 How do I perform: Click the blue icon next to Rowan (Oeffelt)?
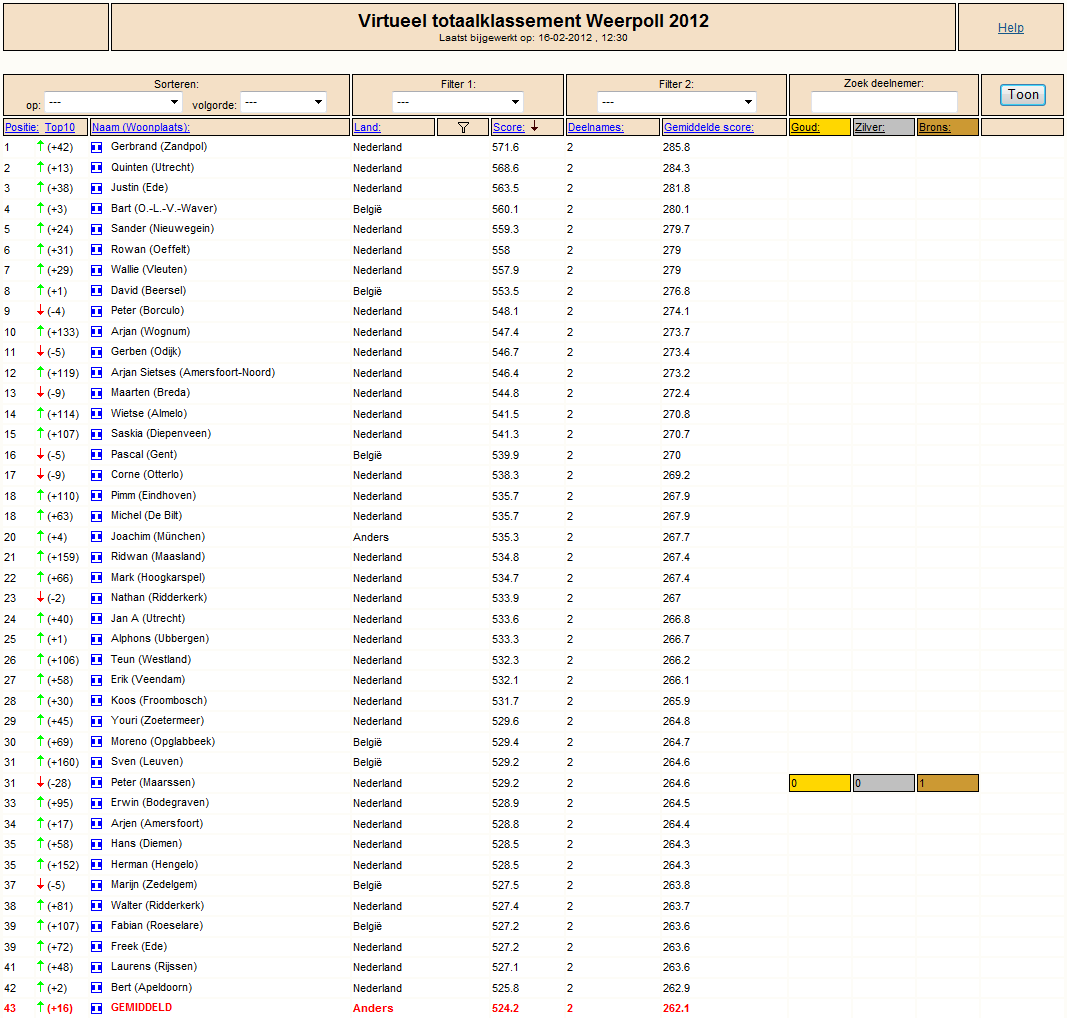click(97, 250)
